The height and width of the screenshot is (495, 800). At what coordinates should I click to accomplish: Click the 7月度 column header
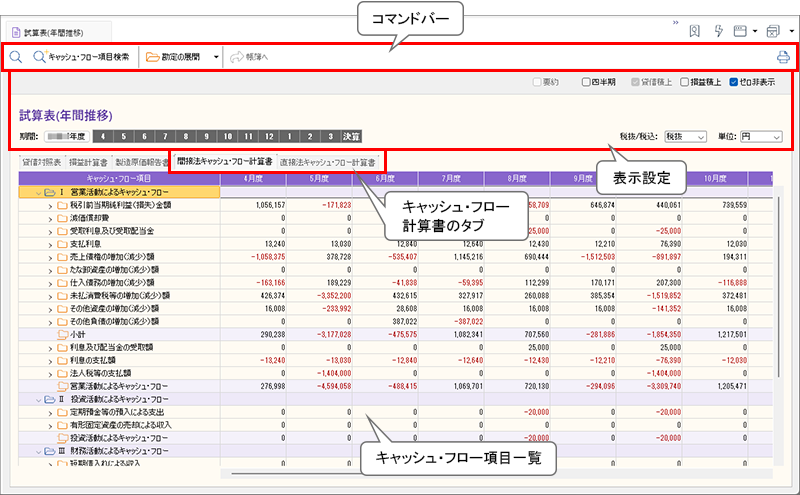tap(451, 179)
